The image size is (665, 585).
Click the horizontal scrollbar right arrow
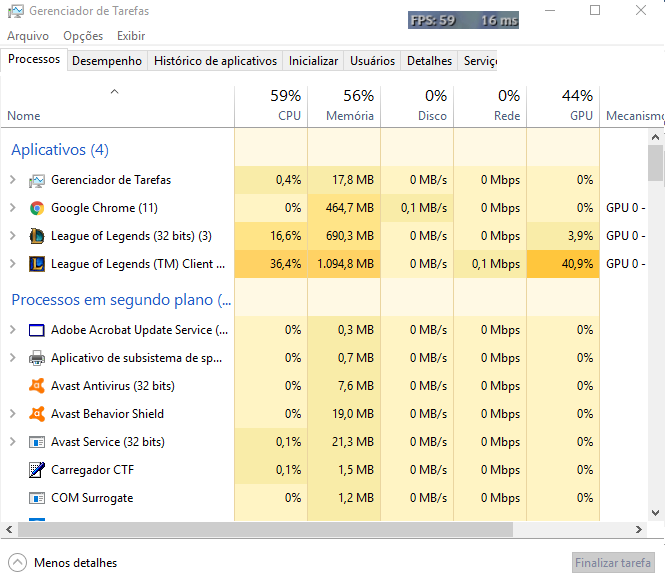[x=639, y=529]
